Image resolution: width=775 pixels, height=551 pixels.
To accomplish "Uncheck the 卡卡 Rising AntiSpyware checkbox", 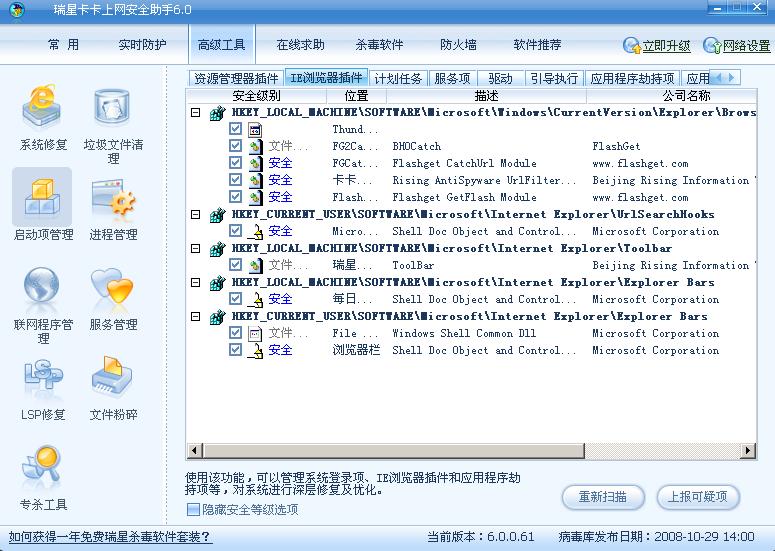I will click(235, 179).
